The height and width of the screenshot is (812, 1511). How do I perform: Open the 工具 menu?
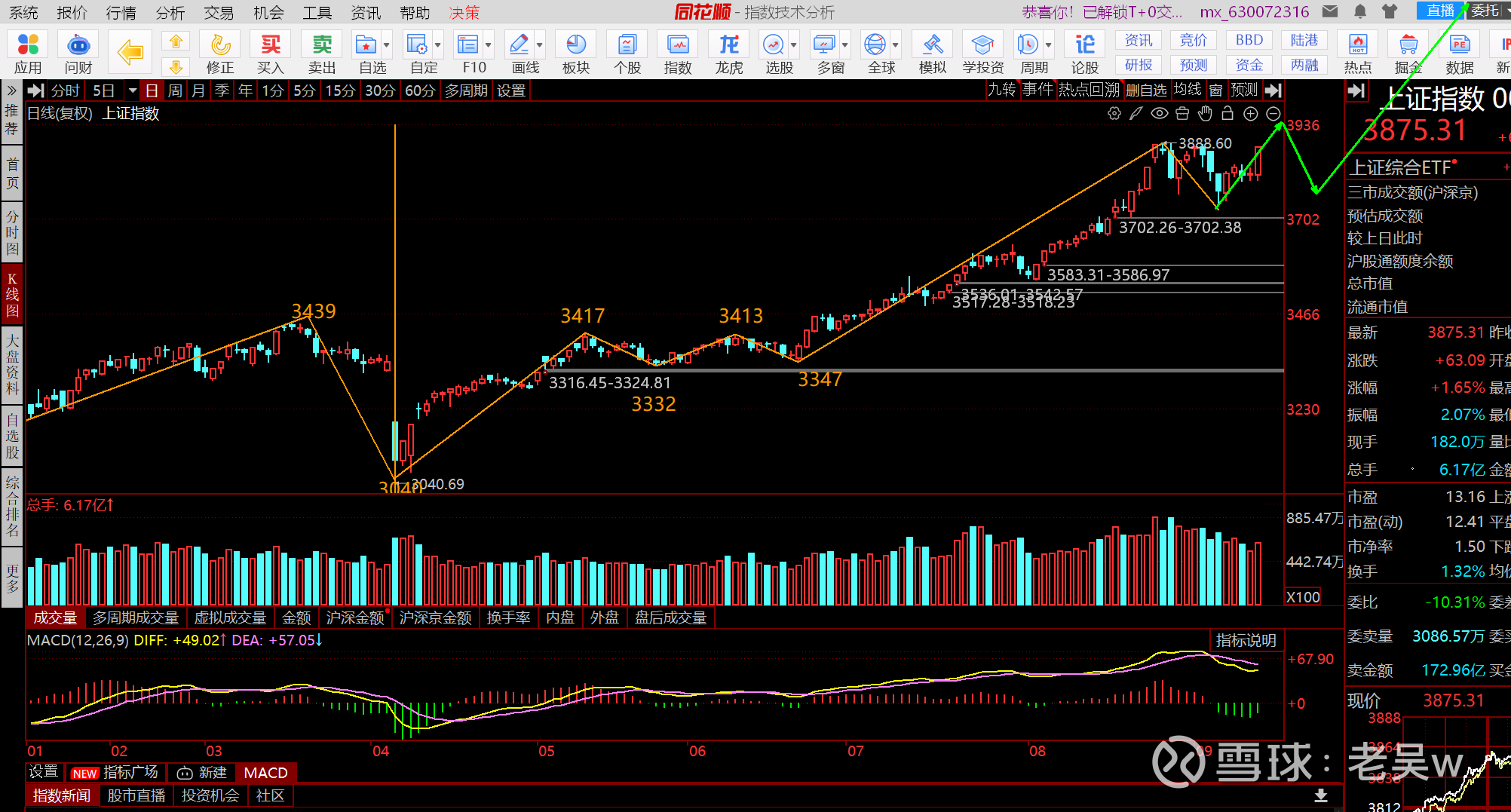coord(317,12)
